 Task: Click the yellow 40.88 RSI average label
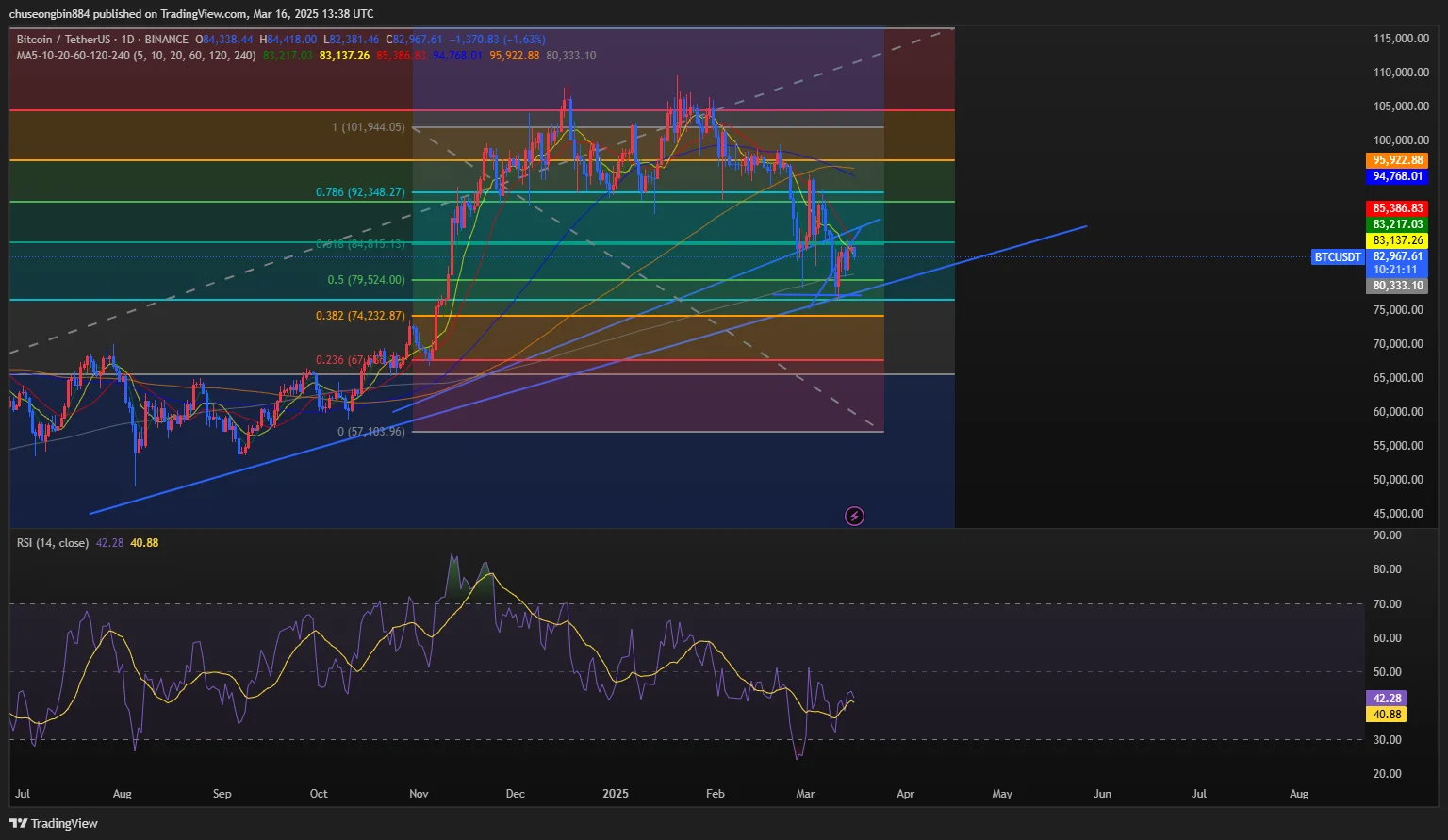pos(1386,715)
